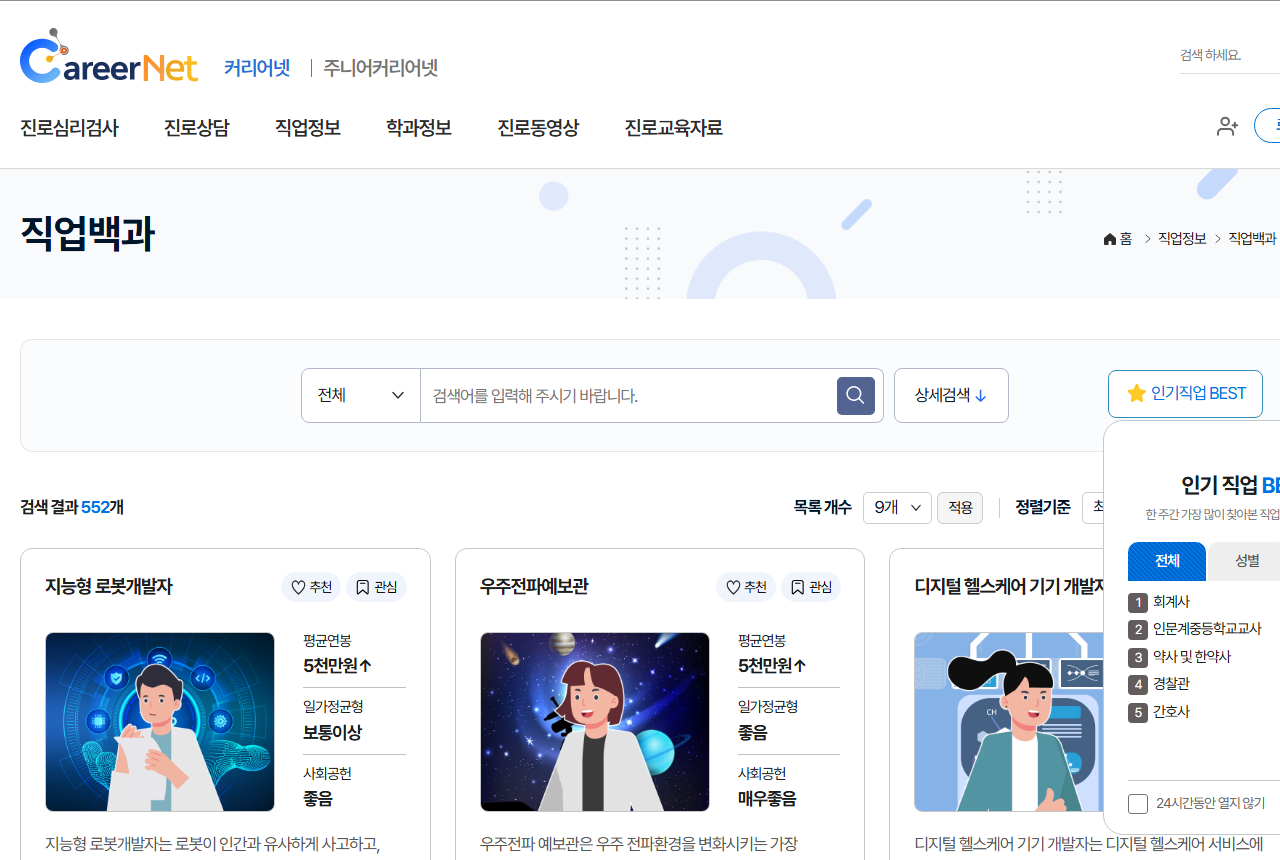Click the 지능형 로봇개발자 card title

[x=109, y=587]
